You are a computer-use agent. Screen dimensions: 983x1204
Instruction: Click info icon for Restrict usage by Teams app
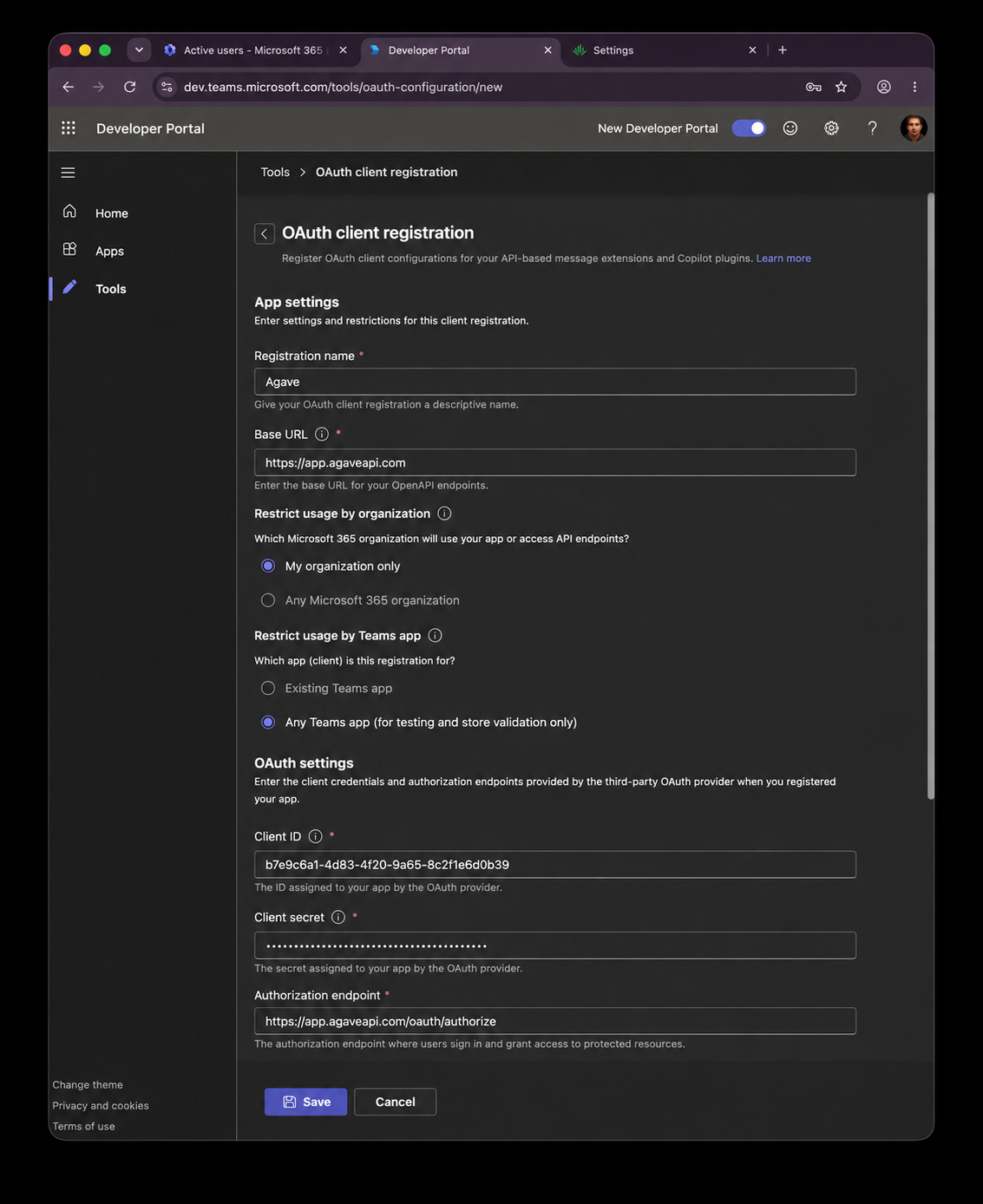436,635
